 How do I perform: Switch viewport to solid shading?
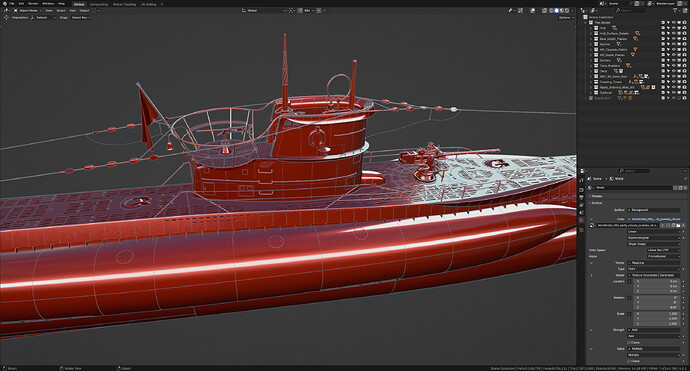coord(556,11)
